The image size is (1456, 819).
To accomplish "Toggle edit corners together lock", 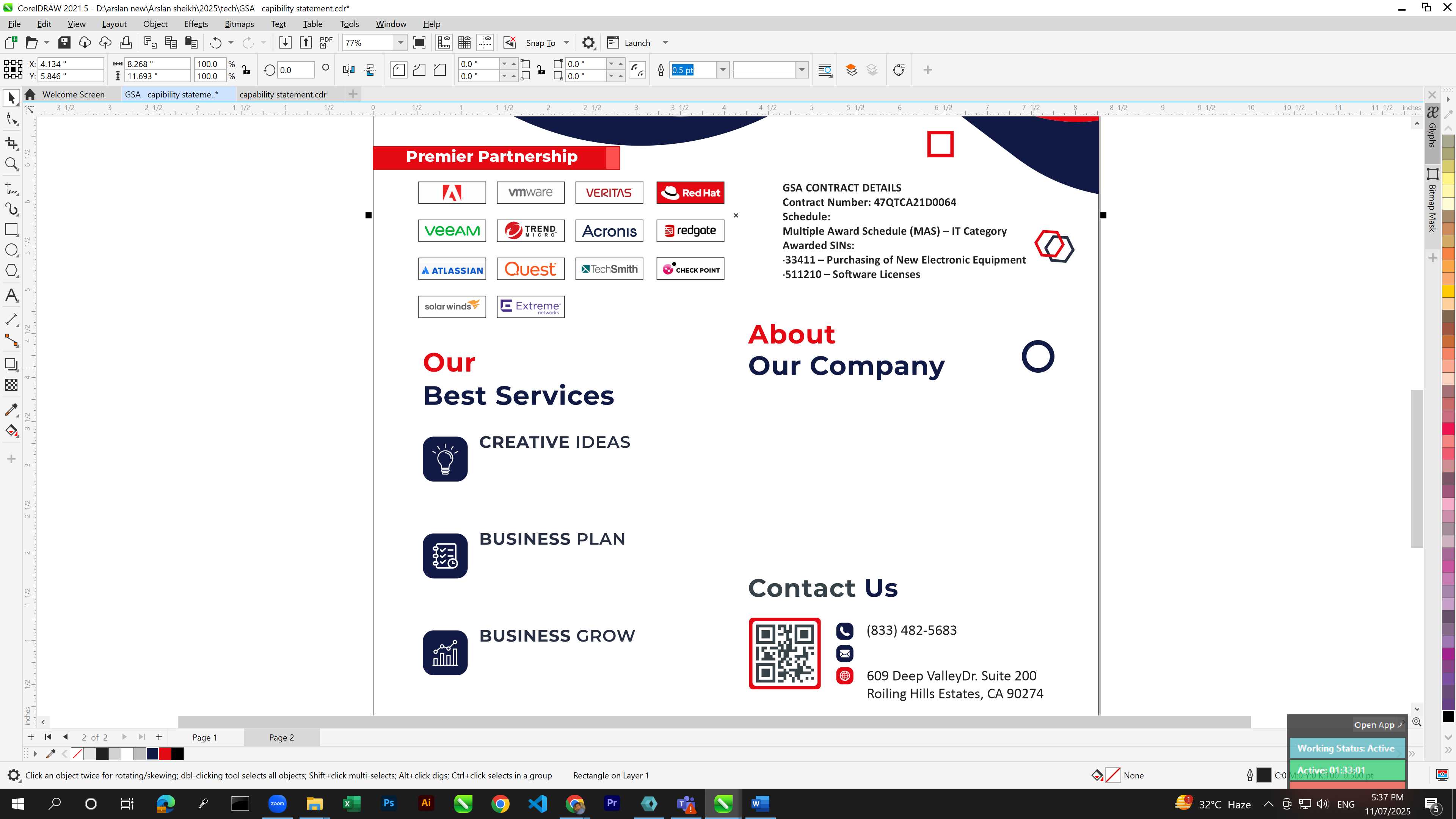I will coord(541,69).
